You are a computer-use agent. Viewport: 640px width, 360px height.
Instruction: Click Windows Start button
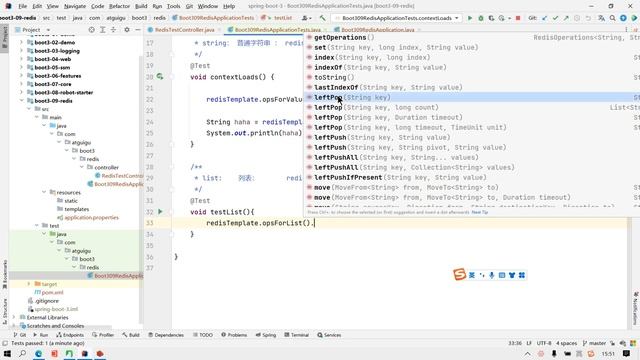(x=7, y=353)
